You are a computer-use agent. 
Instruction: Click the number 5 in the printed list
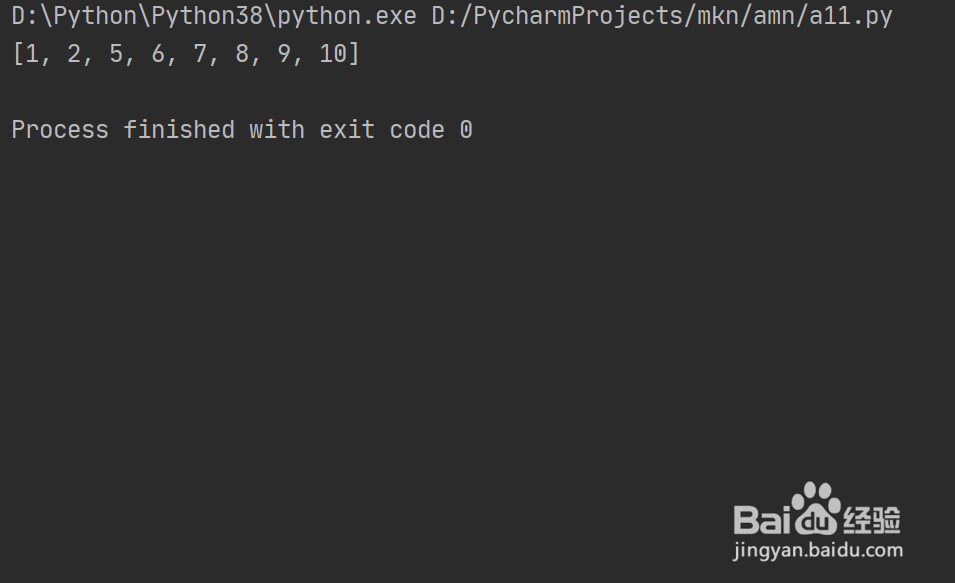tap(116, 54)
